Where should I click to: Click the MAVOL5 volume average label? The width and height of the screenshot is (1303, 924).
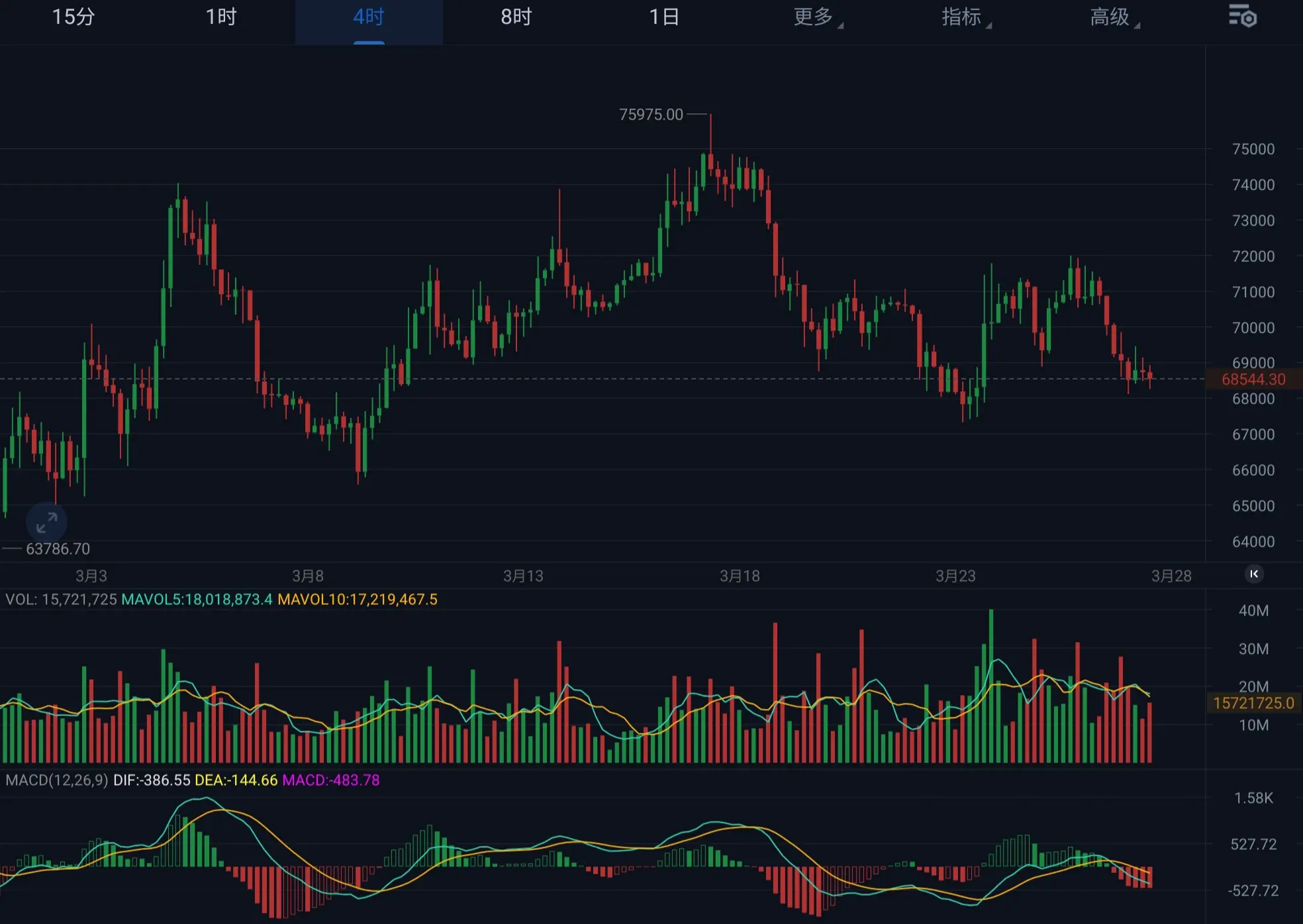click(197, 600)
